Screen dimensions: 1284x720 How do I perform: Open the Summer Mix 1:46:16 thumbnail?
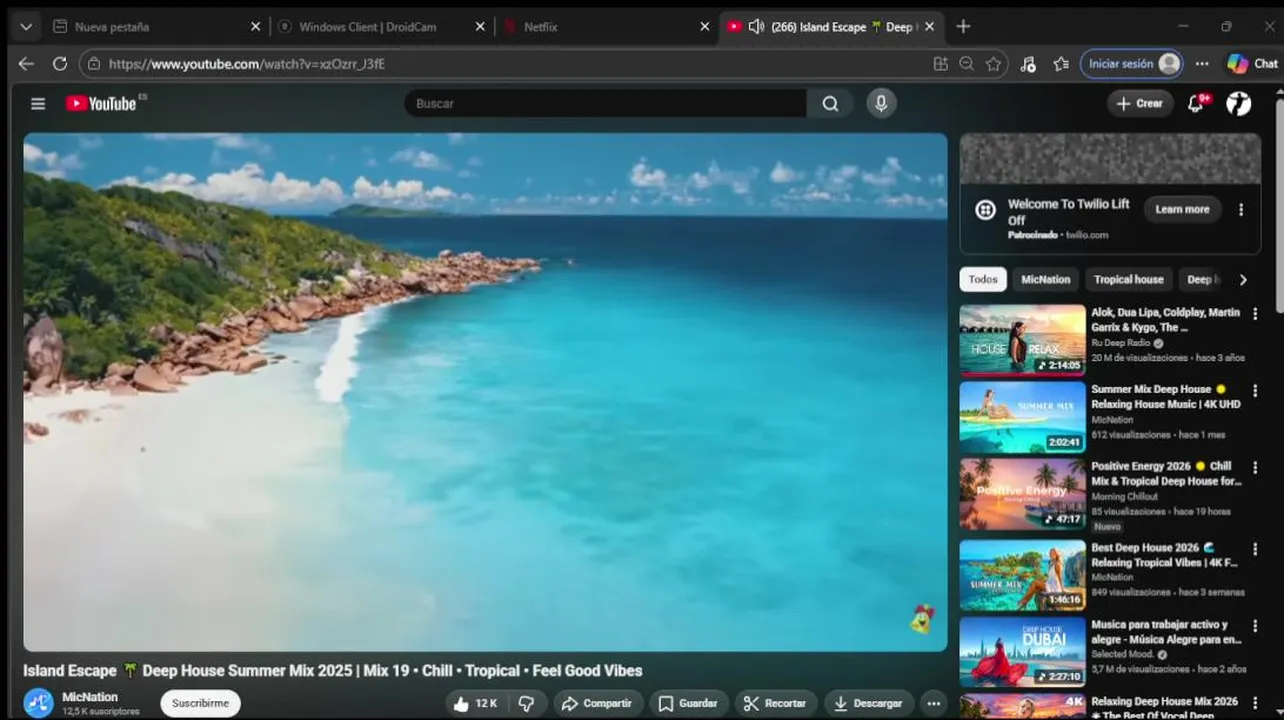tap(1022, 575)
